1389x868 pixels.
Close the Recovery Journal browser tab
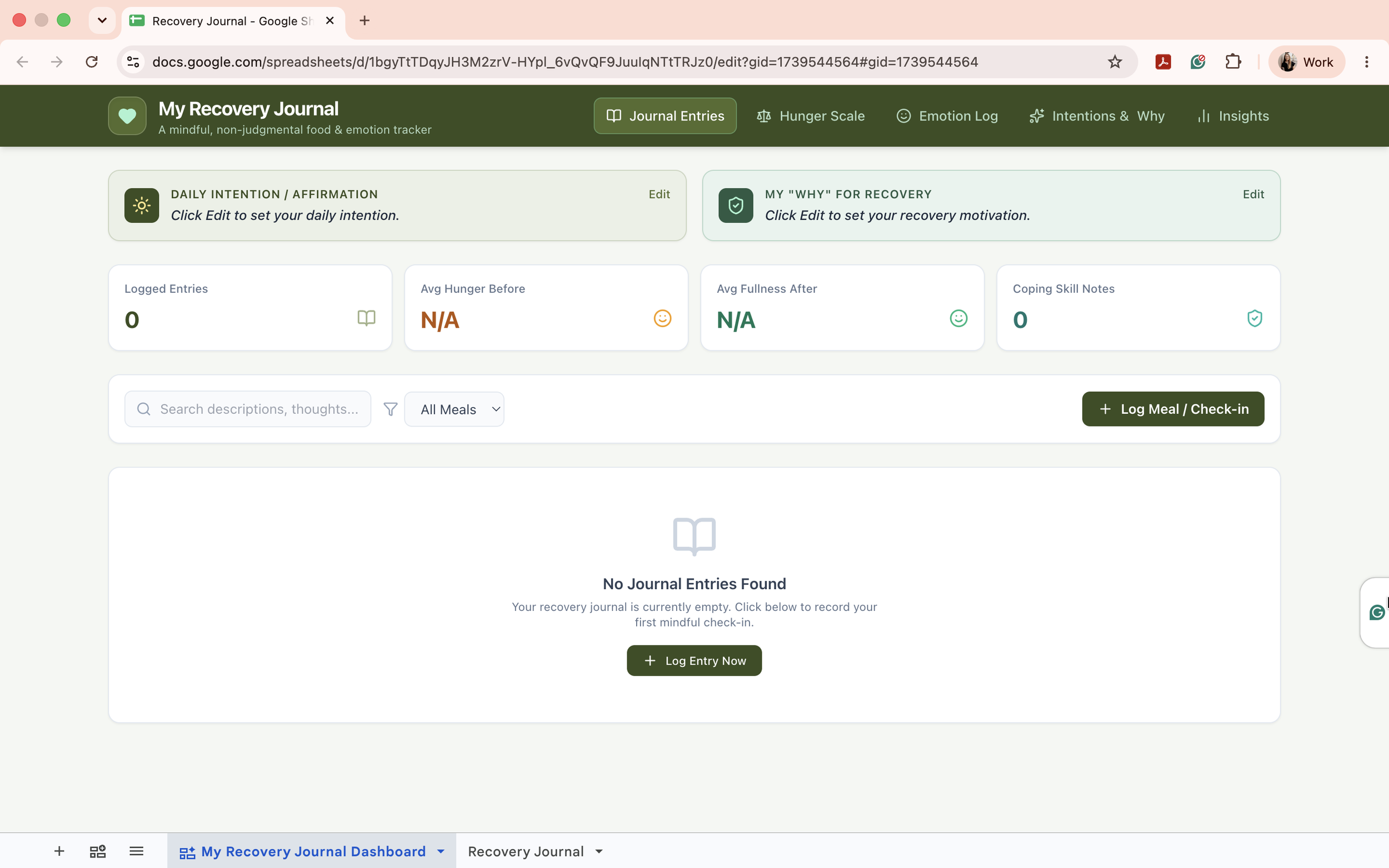[329, 21]
